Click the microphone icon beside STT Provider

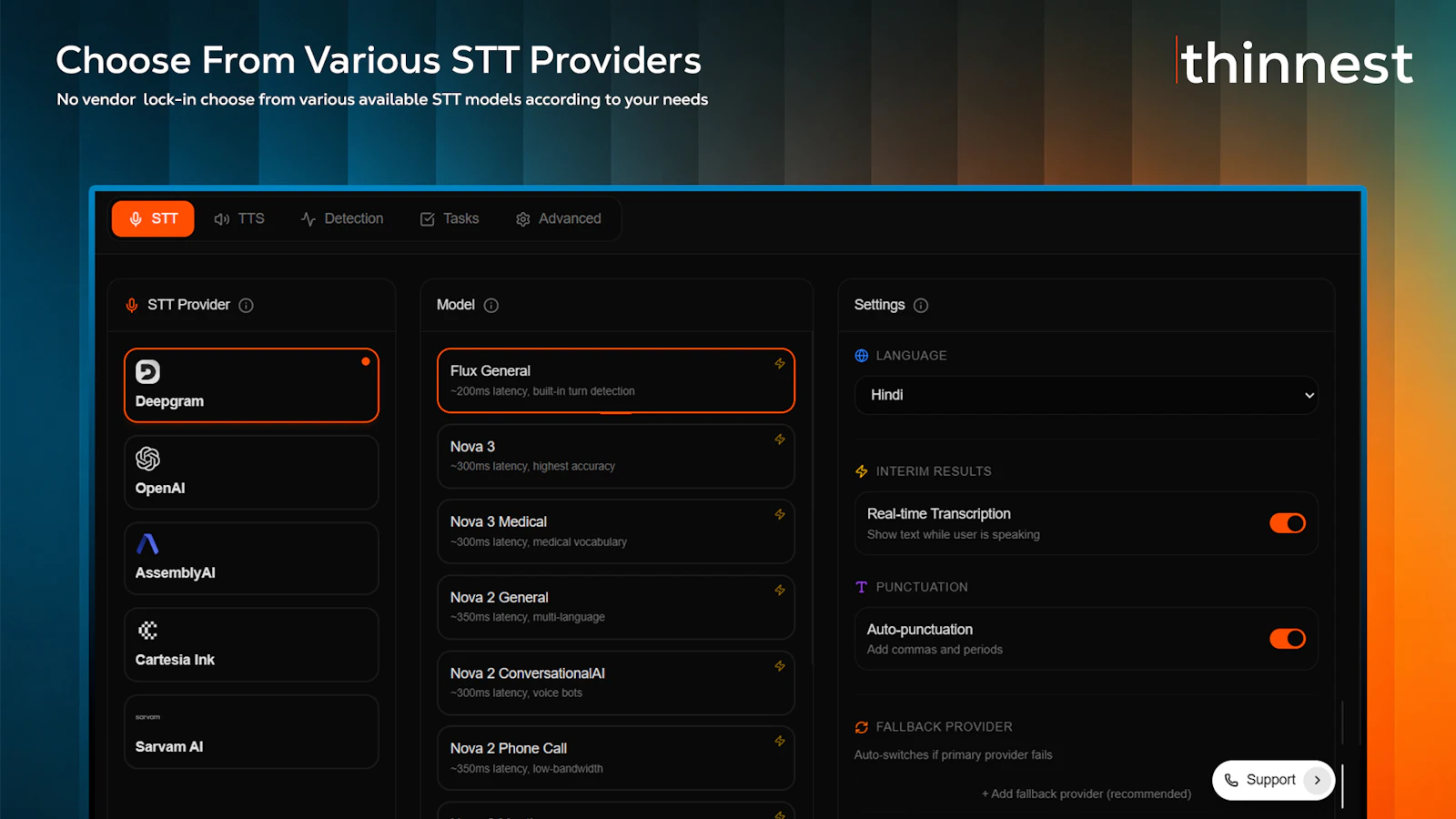[132, 306]
